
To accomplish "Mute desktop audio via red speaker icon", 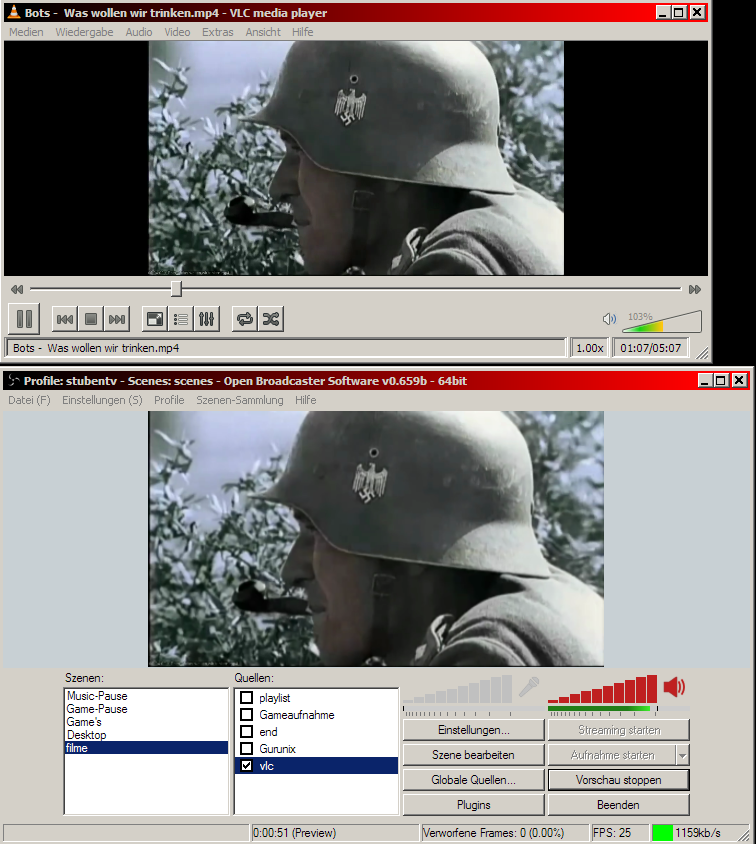I will pos(674,687).
